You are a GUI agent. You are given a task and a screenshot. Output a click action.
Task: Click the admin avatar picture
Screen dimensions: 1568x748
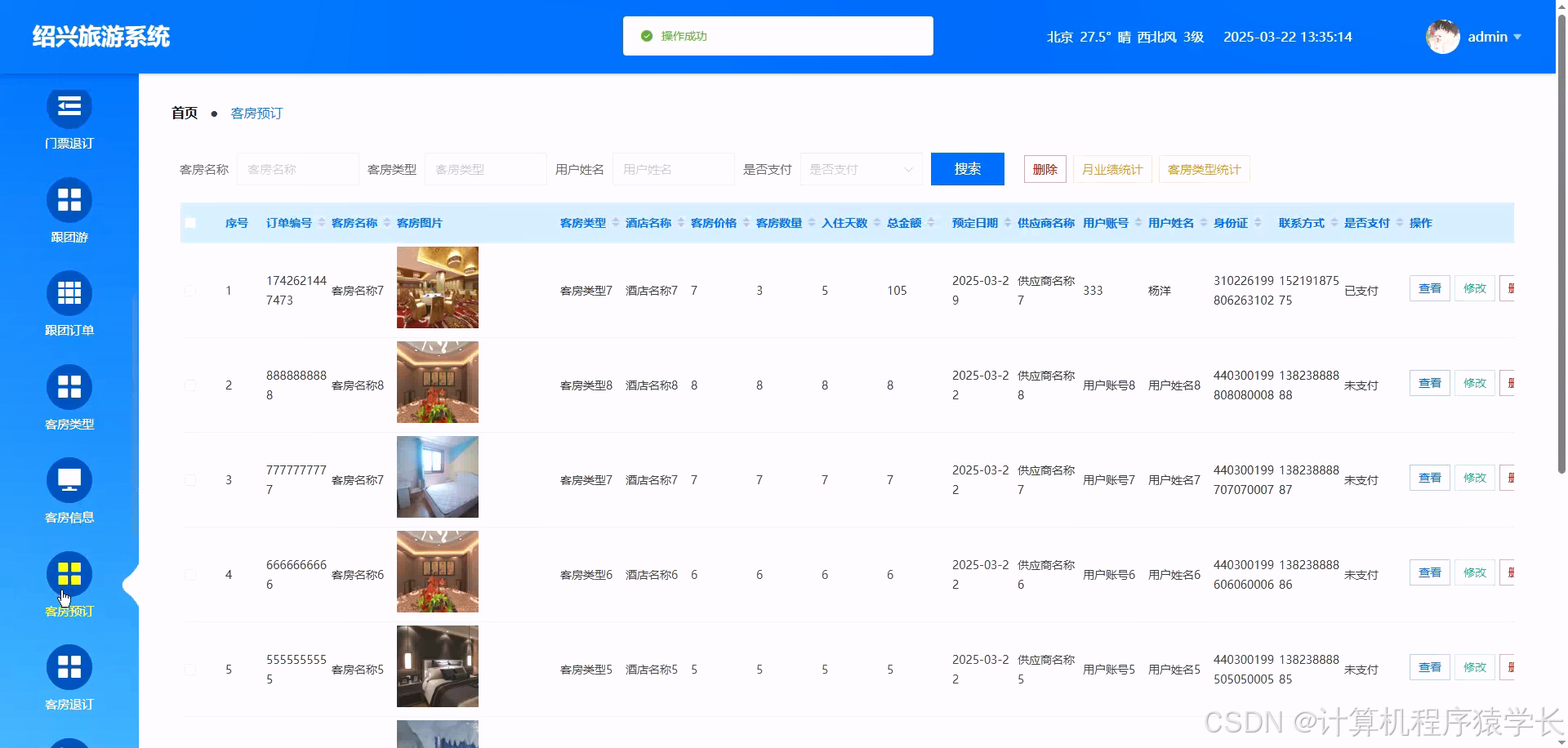pyautogui.click(x=1442, y=37)
